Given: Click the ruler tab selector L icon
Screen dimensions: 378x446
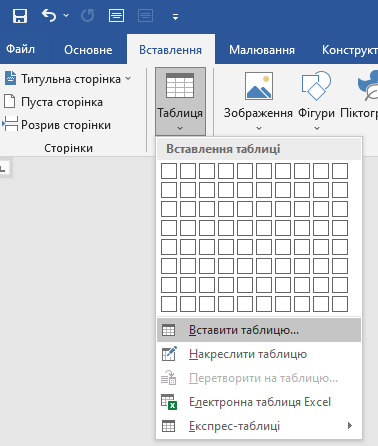Looking at the screenshot, I should (4, 168).
